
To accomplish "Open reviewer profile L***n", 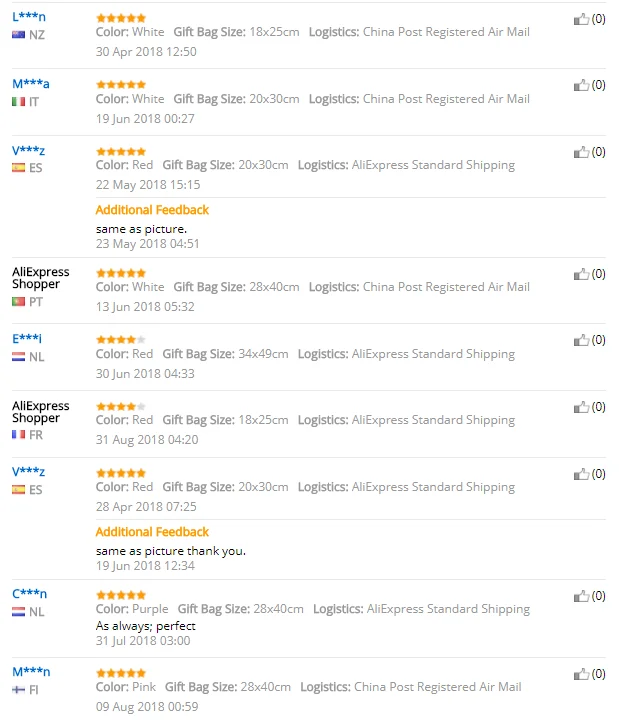I will (28, 17).
